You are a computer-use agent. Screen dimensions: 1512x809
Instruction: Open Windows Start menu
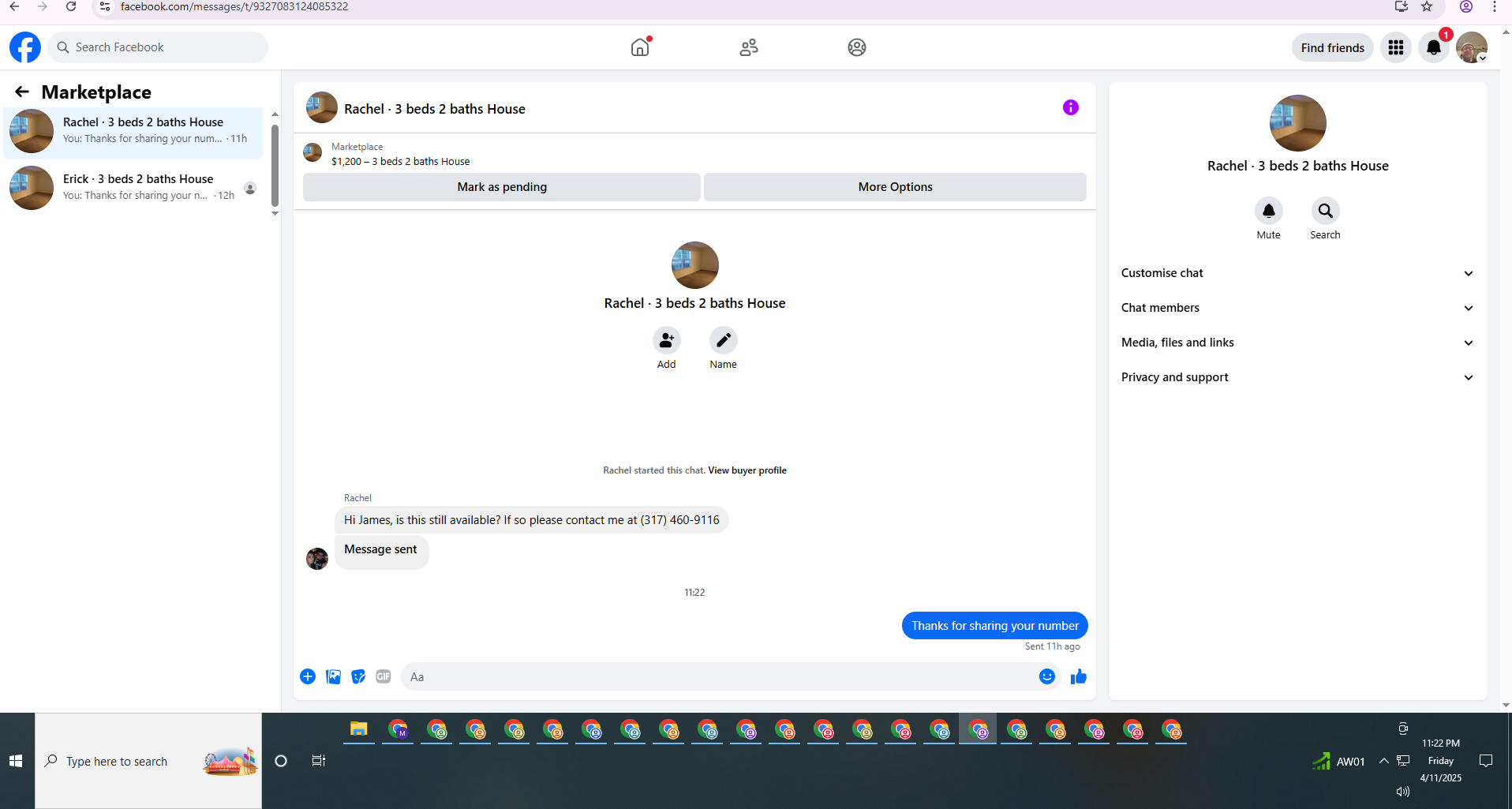point(16,761)
